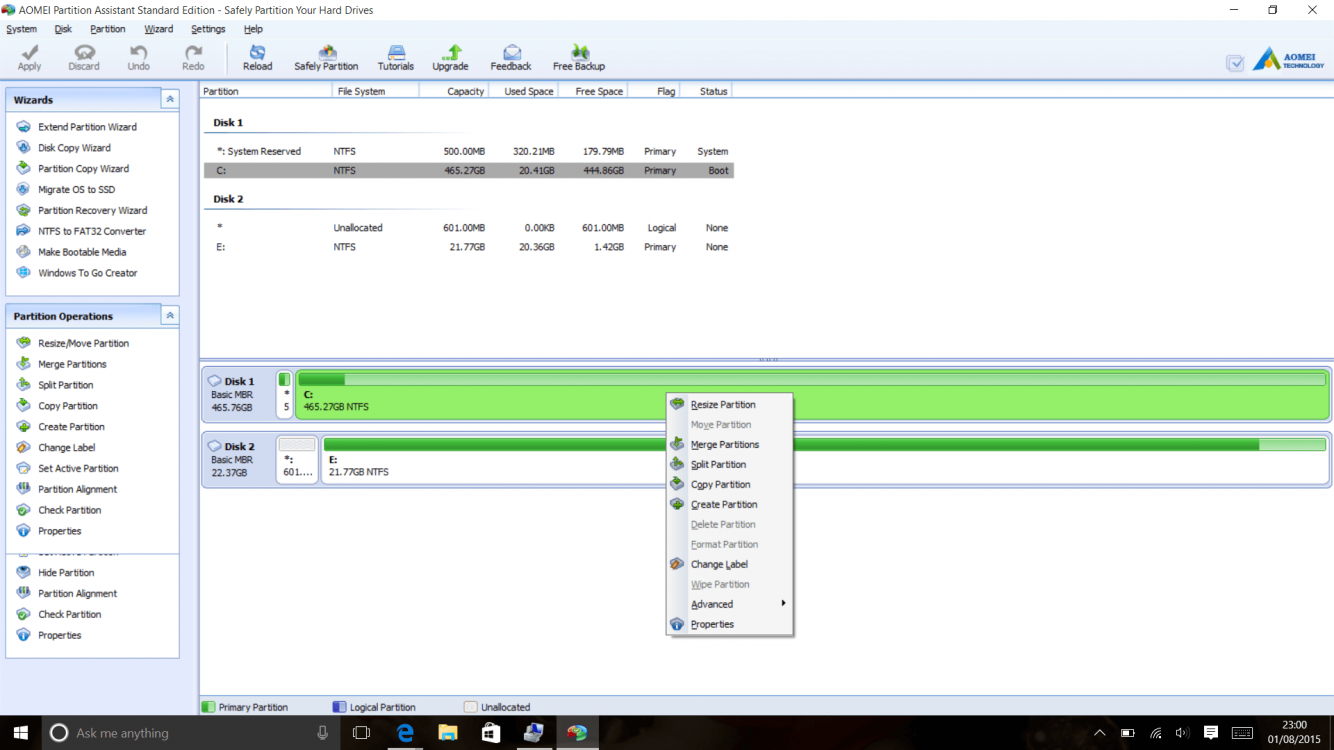Open the Wizard menu

[158, 29]
